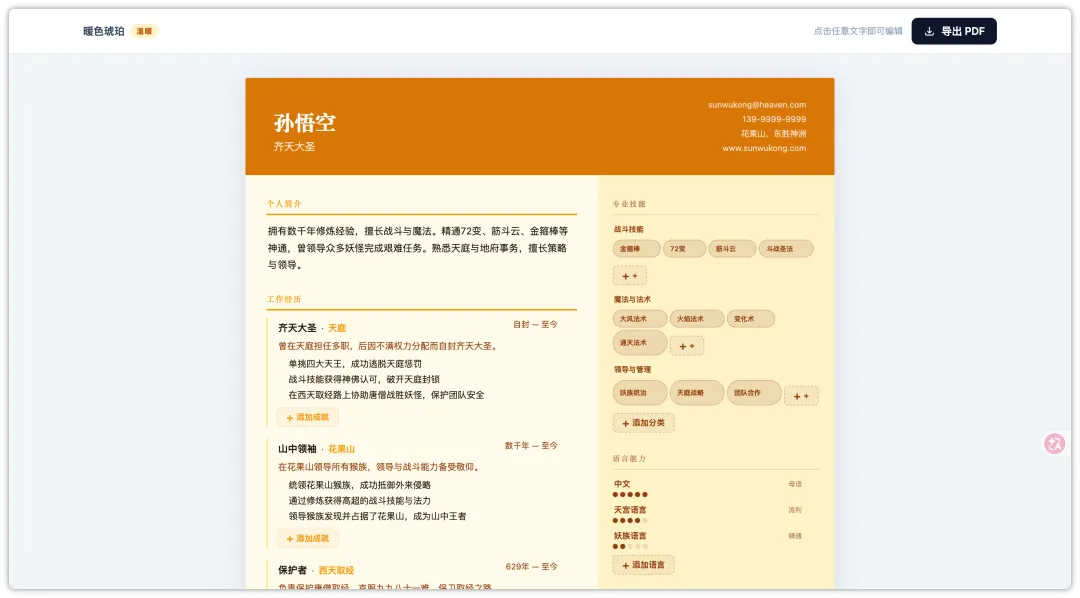Select the 斗战圣法 skill tag
This screenshot has height=598, width=1080.
786,249
